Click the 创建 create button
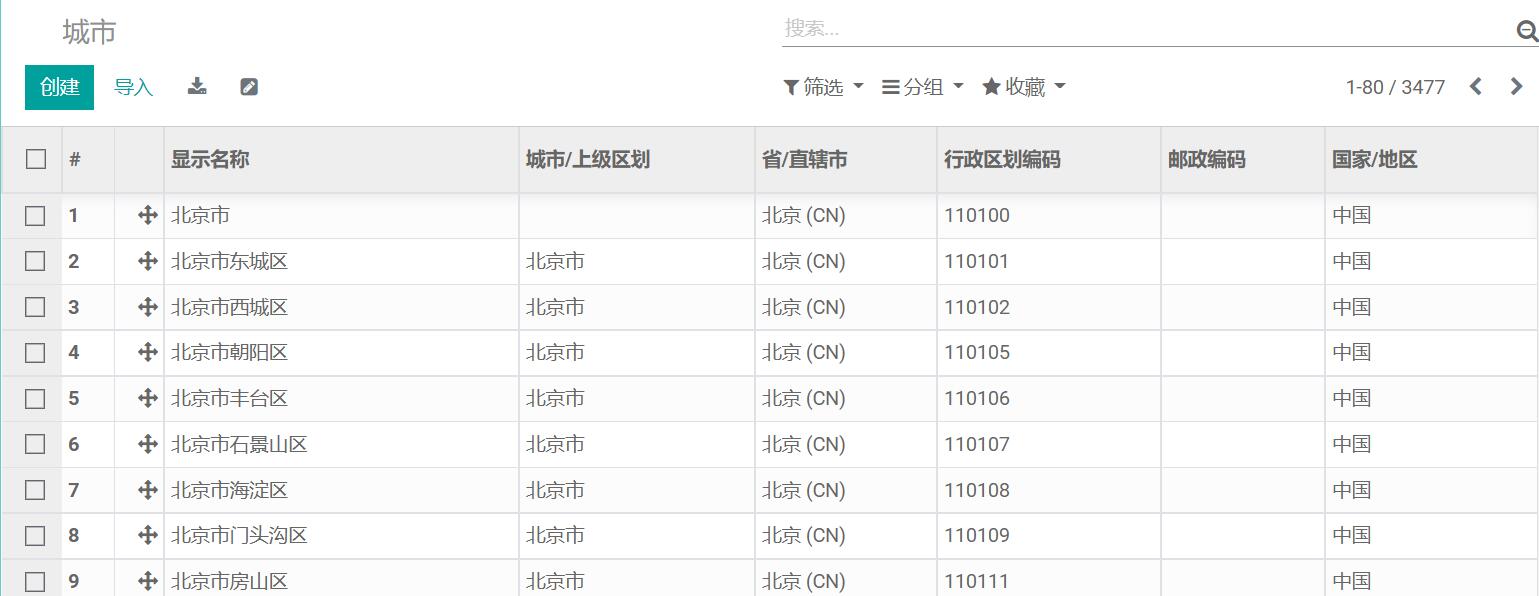1539x596 pixels. click(x=59, y=87)
